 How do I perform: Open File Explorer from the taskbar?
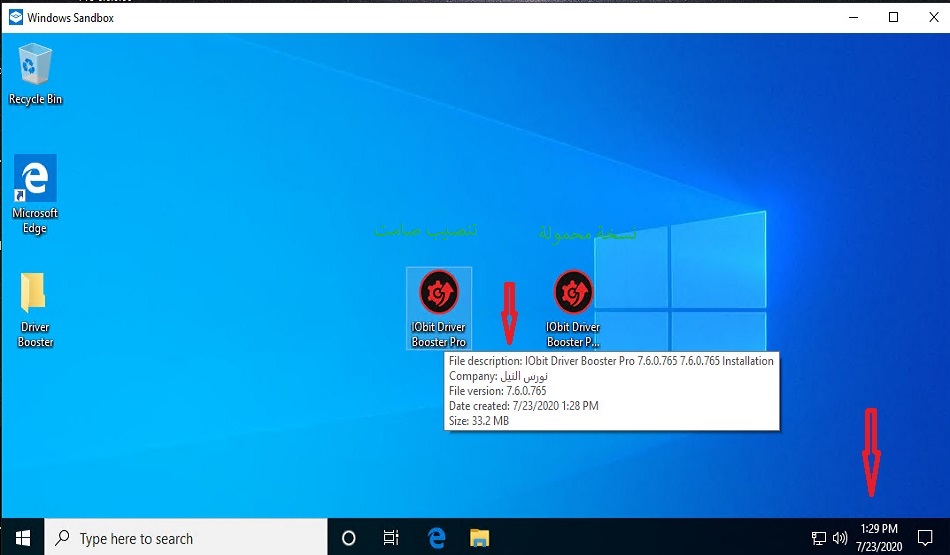pyautogui.click(x=479, y=538)
